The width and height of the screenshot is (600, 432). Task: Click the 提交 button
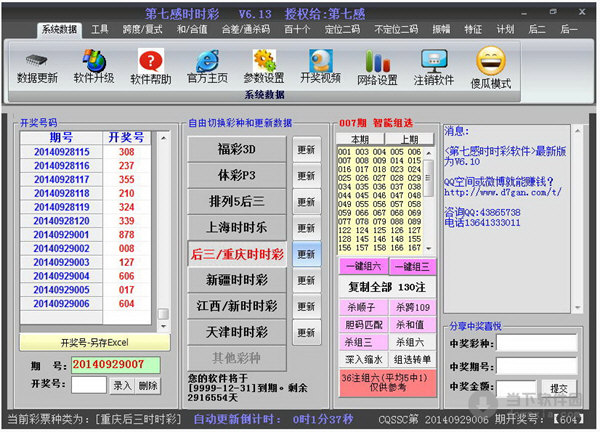pos(559,389)
